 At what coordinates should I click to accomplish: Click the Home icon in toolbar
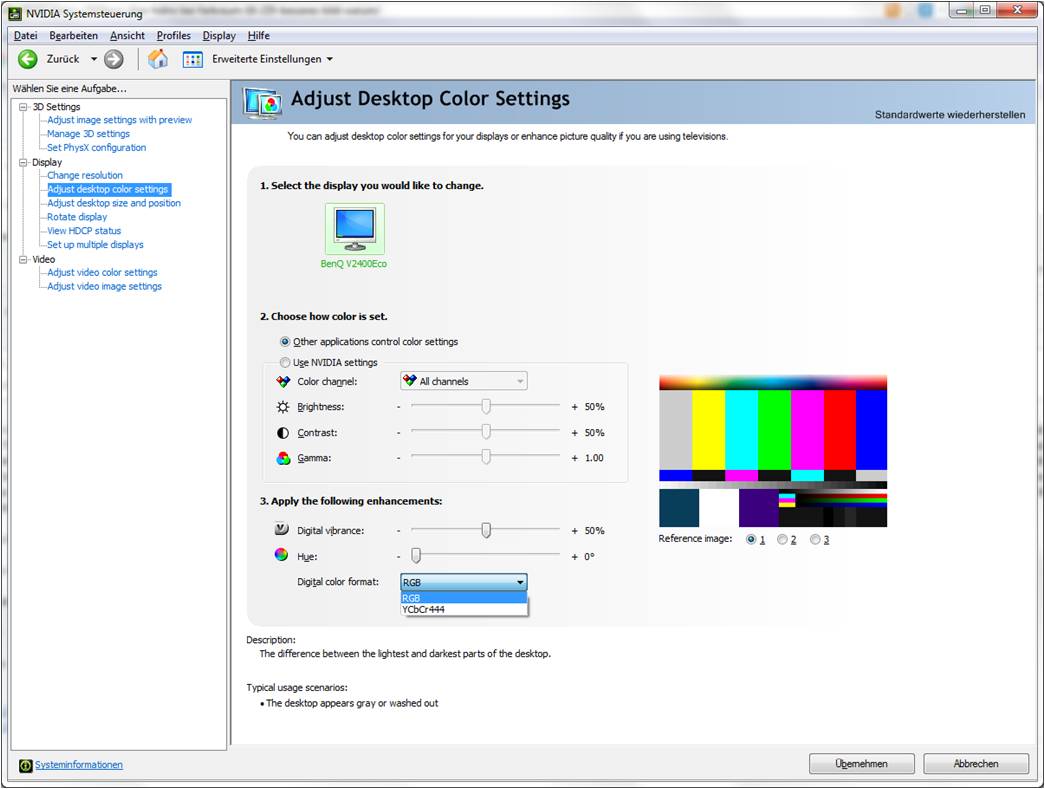[158, 59]
